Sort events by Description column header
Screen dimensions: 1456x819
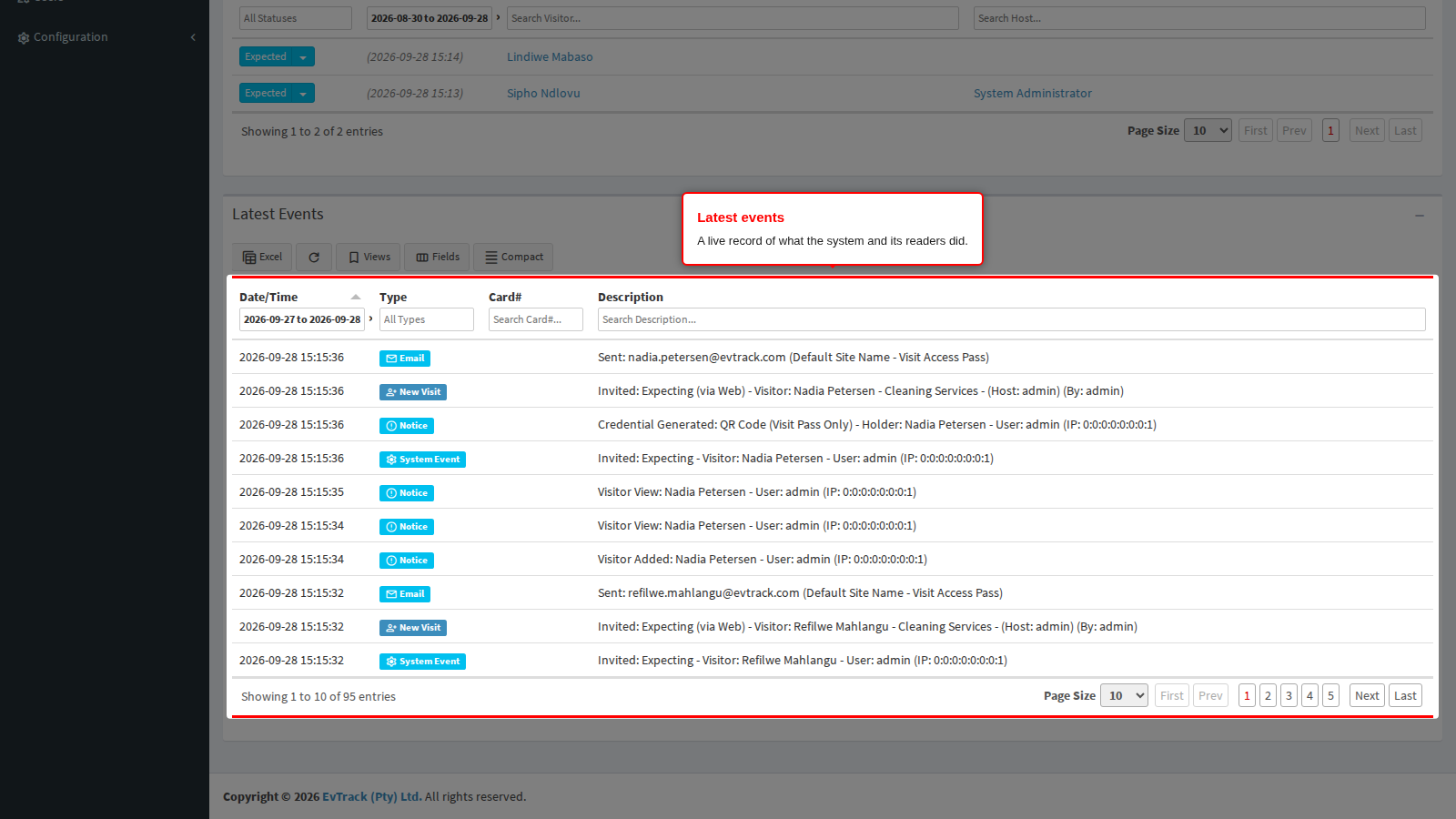(x=631, y=297)
